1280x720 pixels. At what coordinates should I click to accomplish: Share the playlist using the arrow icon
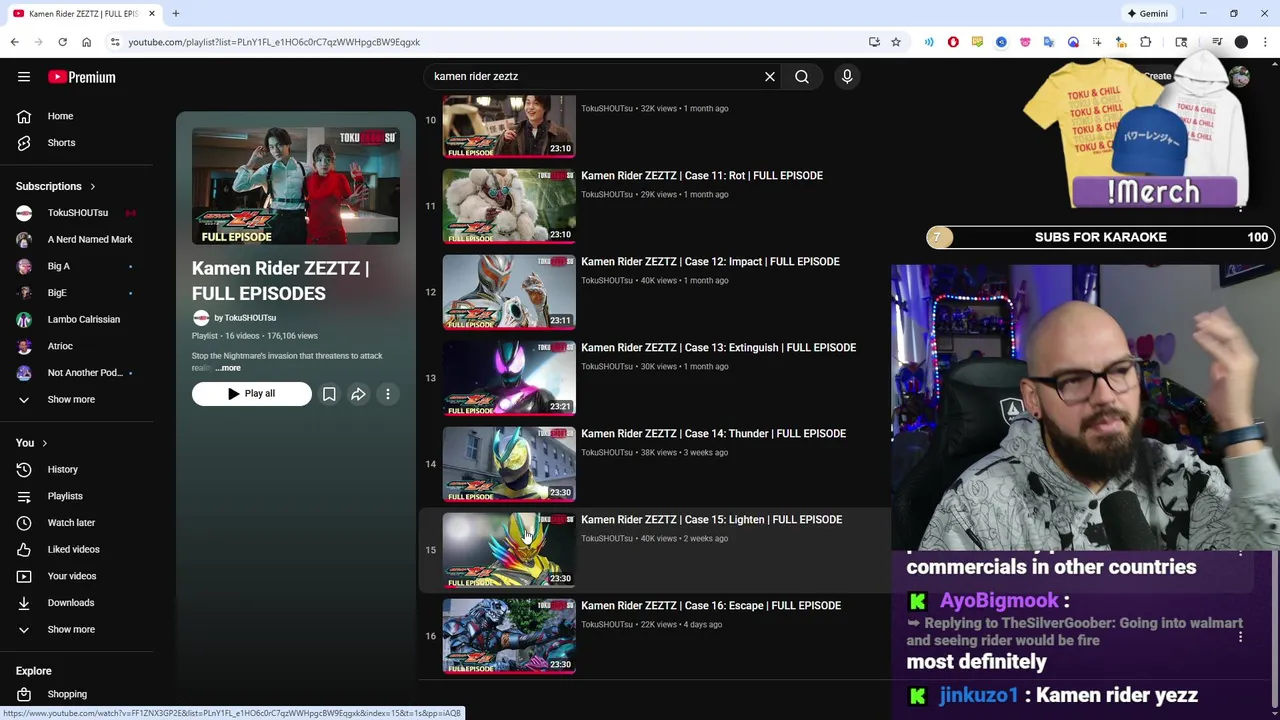[x=358, y=394]
